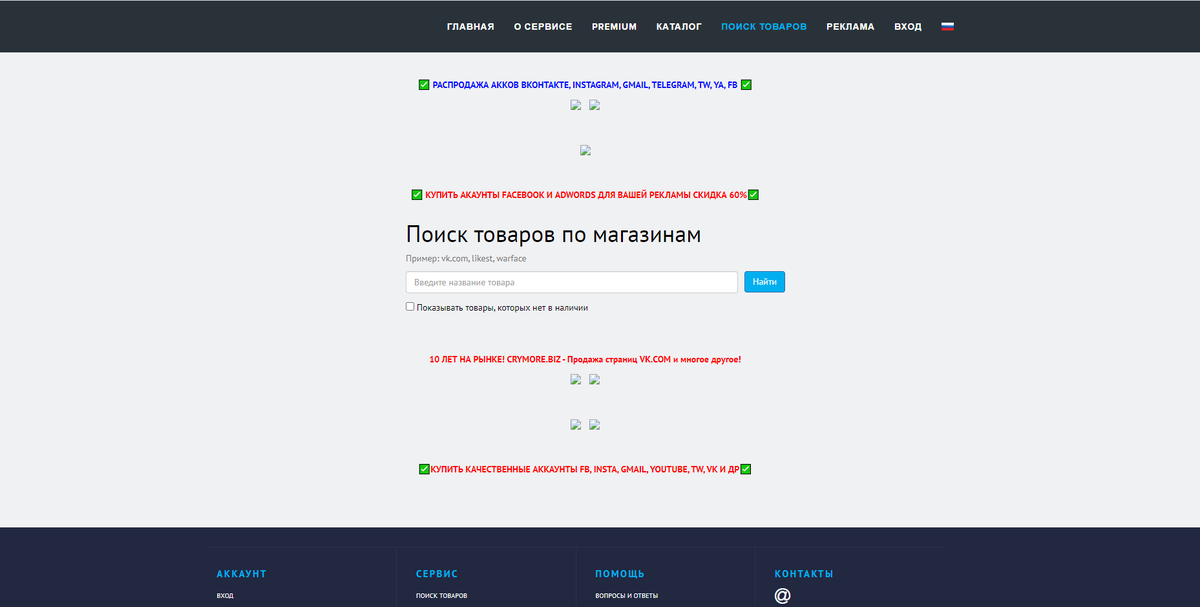The height and width of the screenshot is (607, 1200).
Task: Open the РАСПРОДАЖА АККОВ ВКОНТАКТЕ ad link
Action: pos(585,85)
